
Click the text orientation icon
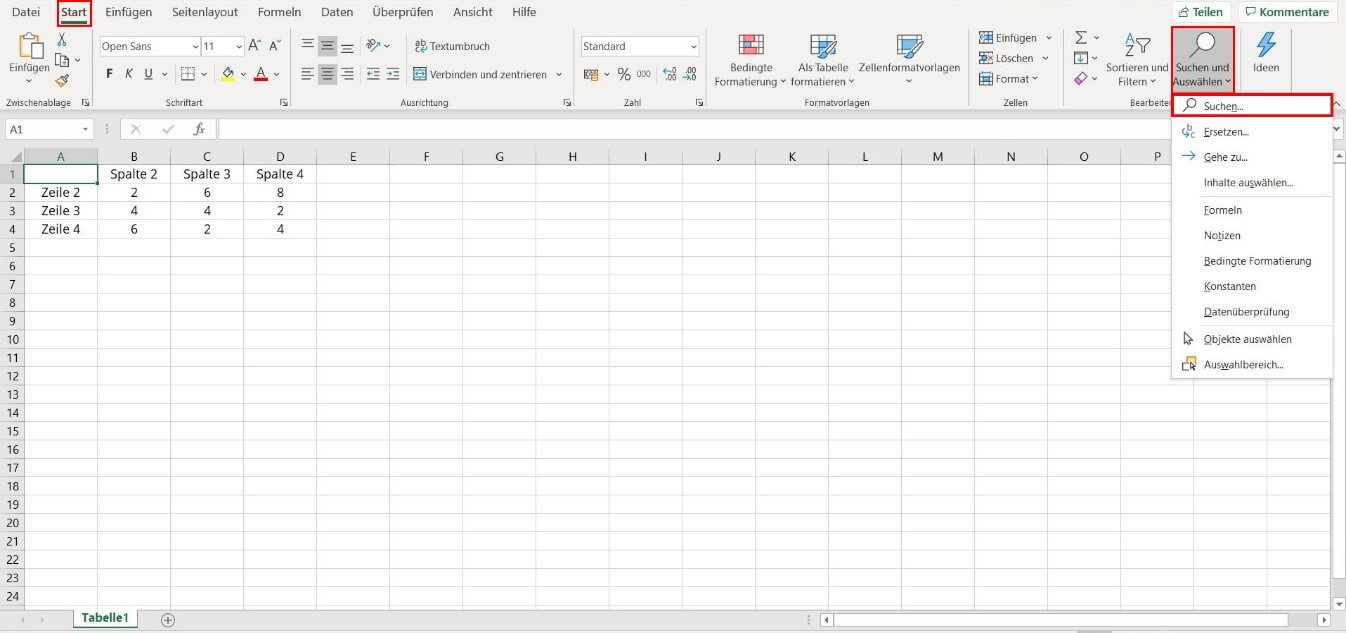374,45
